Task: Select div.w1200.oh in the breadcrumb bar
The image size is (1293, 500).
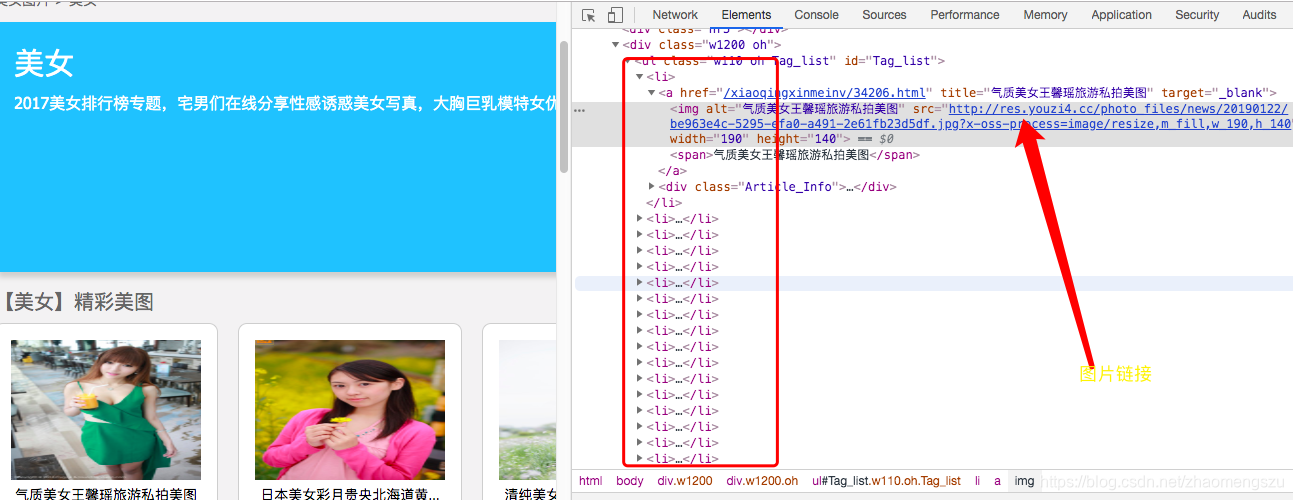Action: (x=763, y=481)
